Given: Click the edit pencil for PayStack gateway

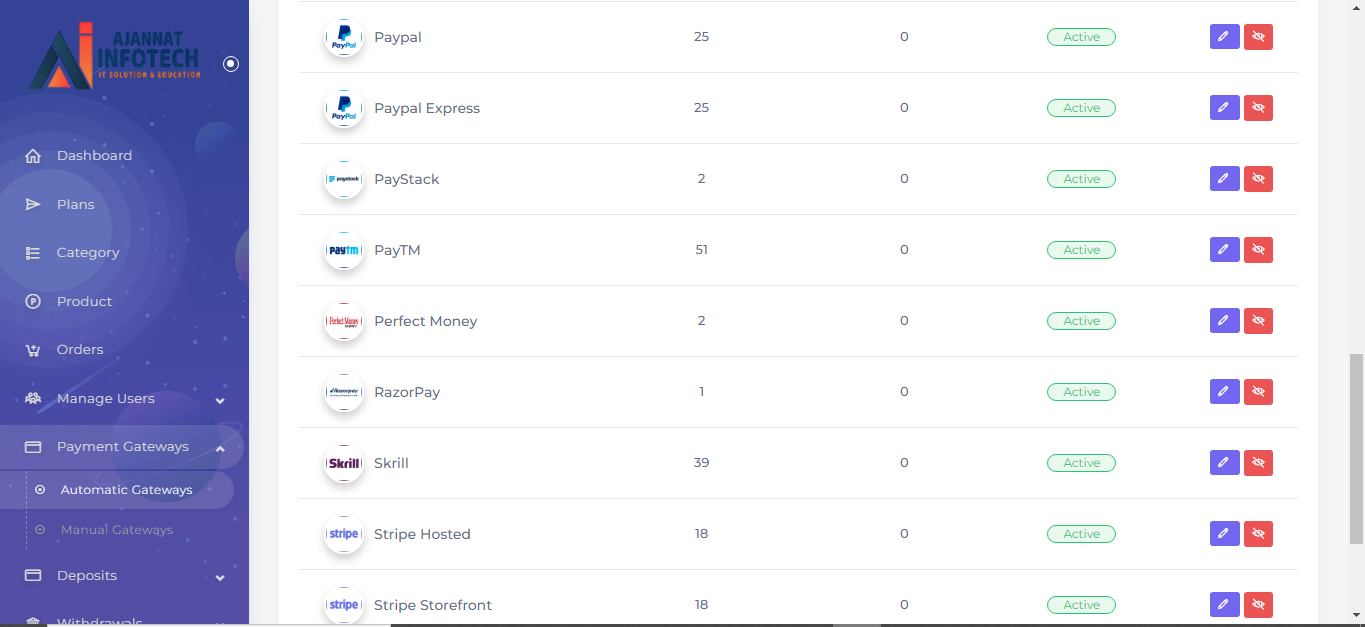Looking at the screenshot, I should 1224,179.
